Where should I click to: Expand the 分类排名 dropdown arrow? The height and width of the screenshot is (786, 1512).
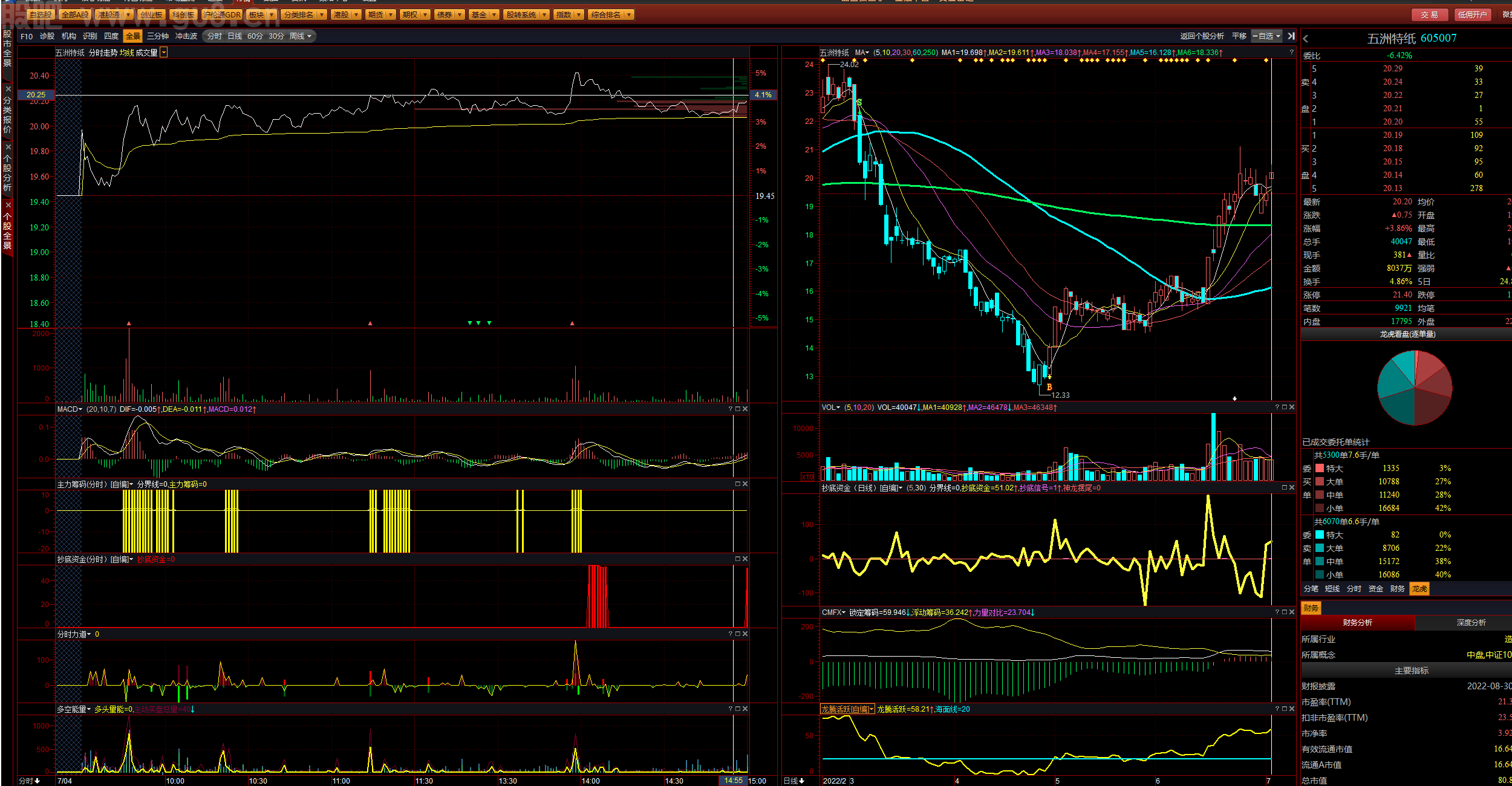pos(322,15)
